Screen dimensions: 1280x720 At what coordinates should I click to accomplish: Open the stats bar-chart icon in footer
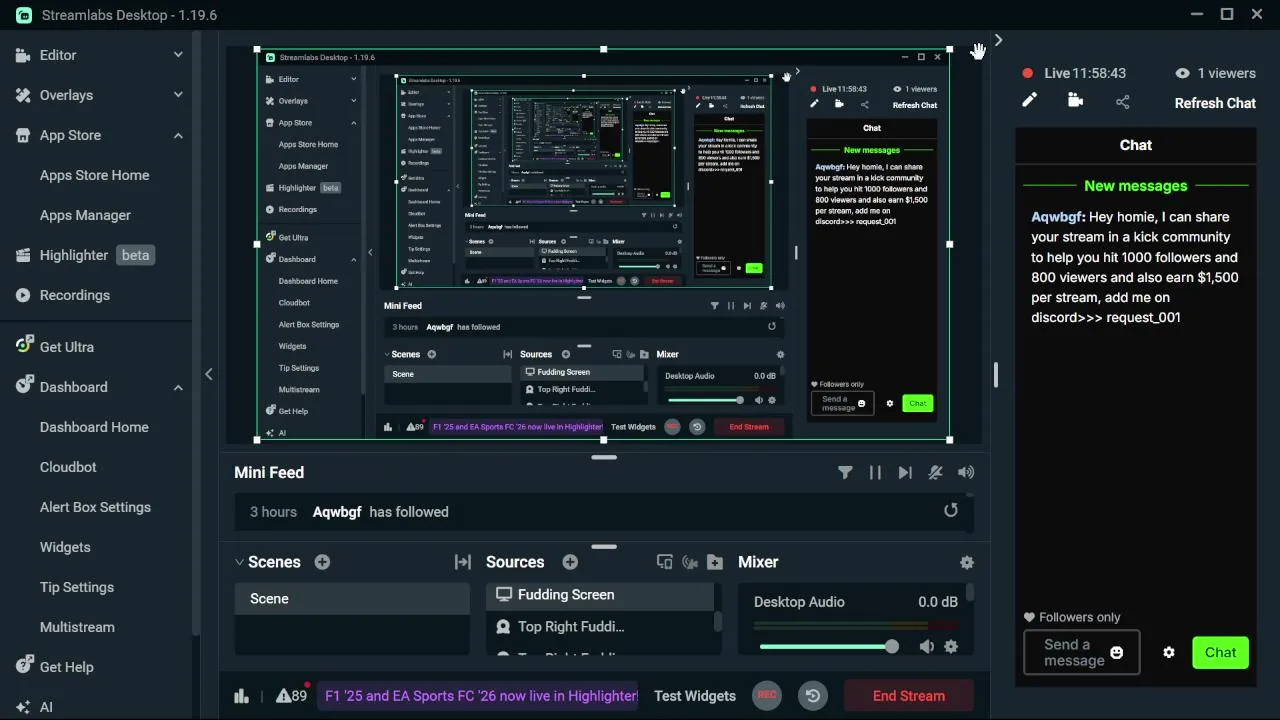click(x=241, y=696)
